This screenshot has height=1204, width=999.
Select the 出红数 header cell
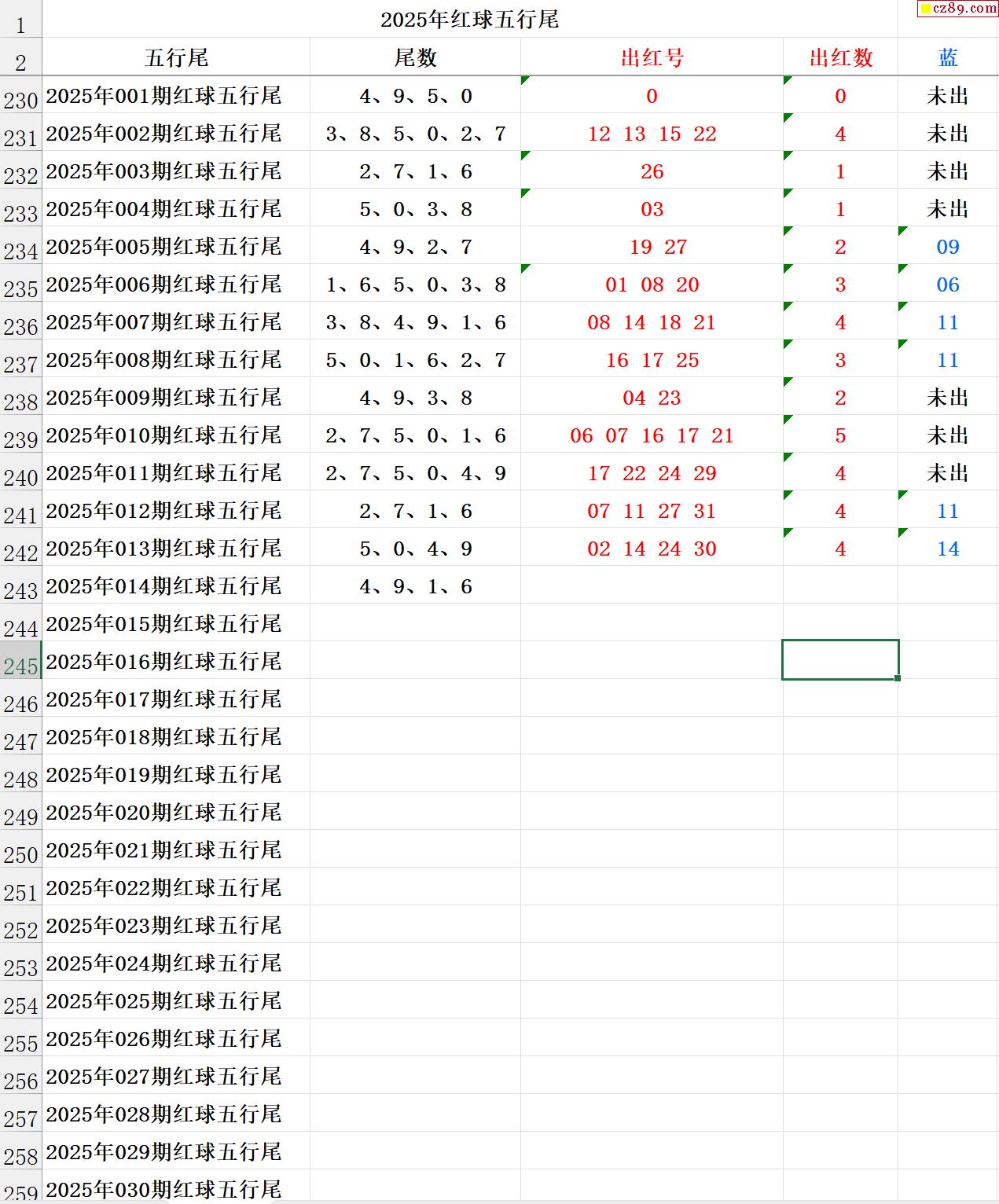pos(840,57)
